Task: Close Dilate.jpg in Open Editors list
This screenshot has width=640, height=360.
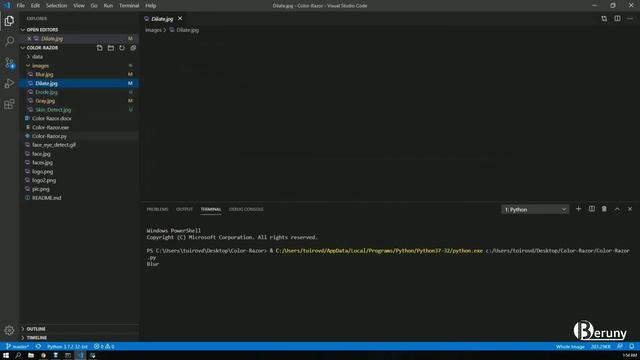Action: (29, 38)
